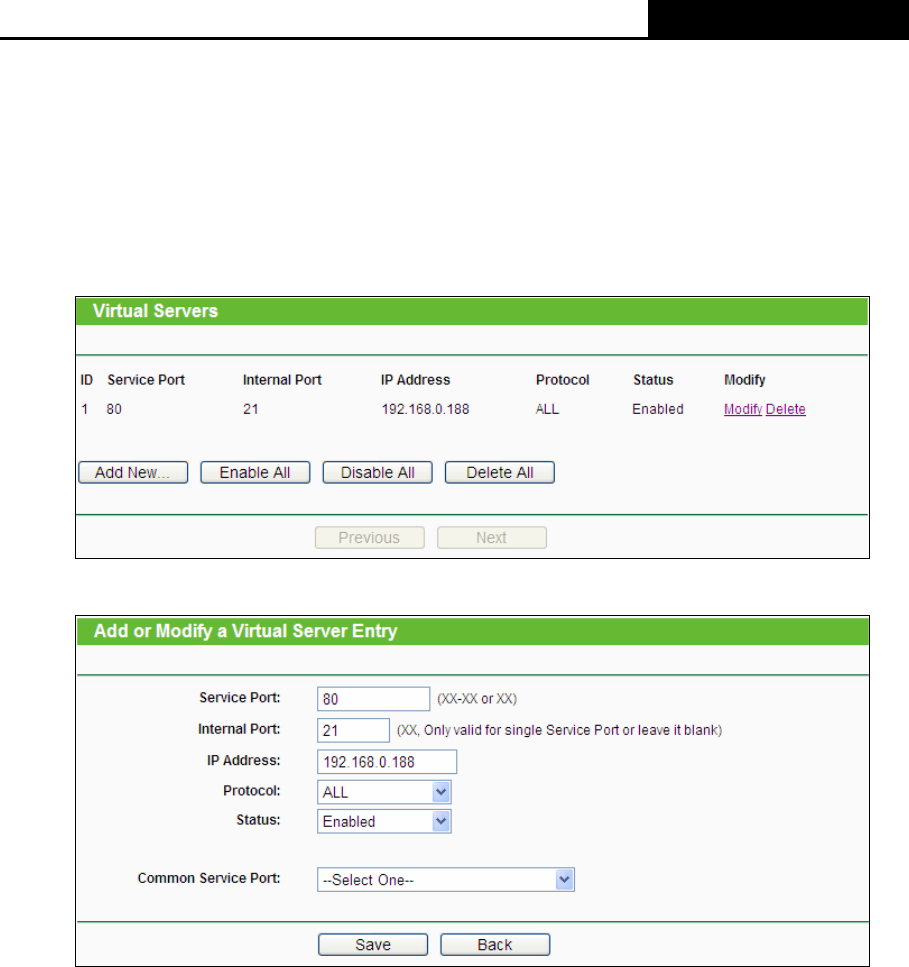Click the disabled Previous button
This screenshot has height=967, width=909.
pyautogui.click(x=369, y=537)
